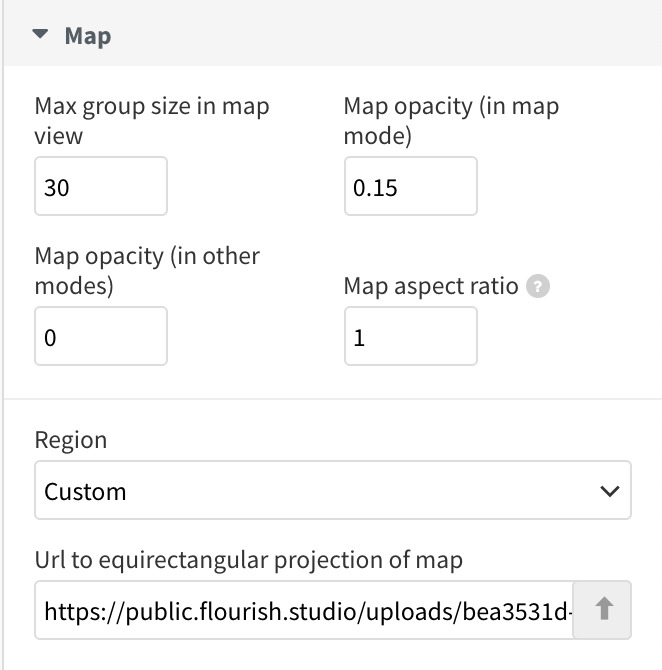This screenshot has width=662, height=670.
Task: Click the 'Max group size in map view' label
Action: click(152, 121)
